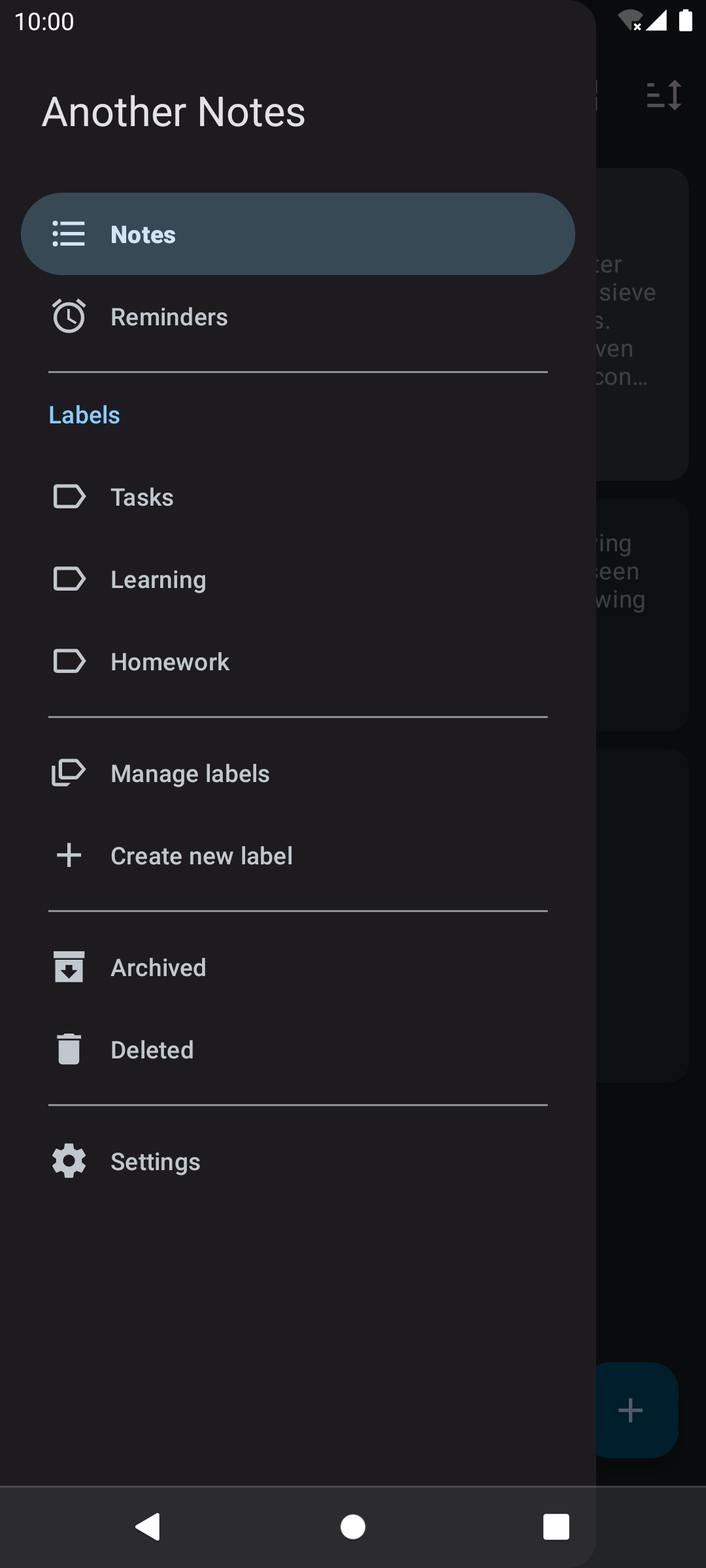Screen dimensions: 706x1568
Task: Select the Notes drawer item
Action: click(x=297, y=234)
